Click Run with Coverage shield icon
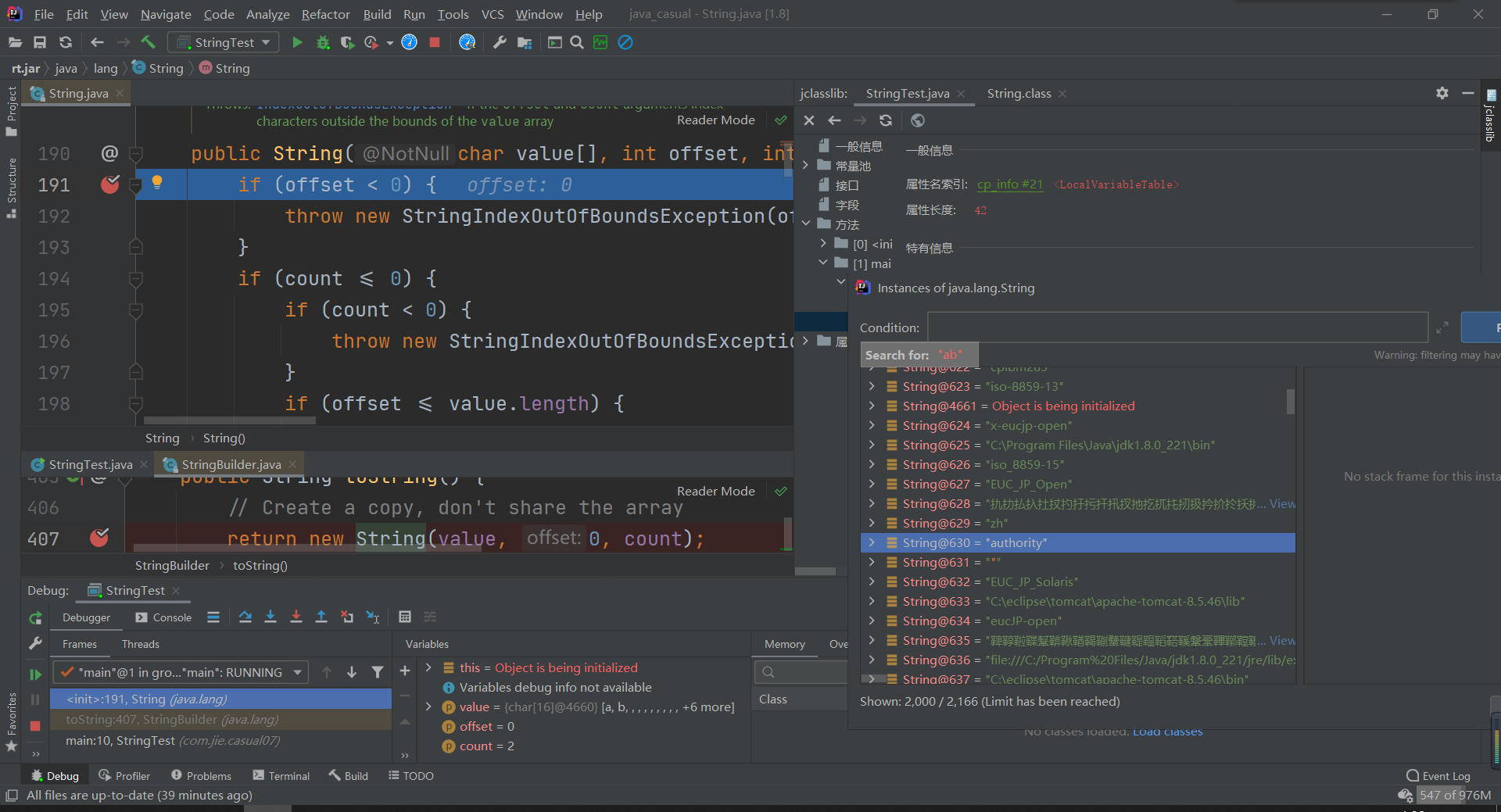Viewport: 1501px width, 812px height. pyautogui.click(x=348, y=42)
